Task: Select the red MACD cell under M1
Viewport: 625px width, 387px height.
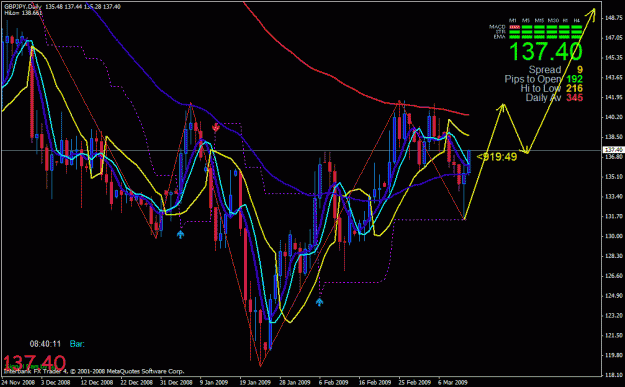Action: pyautogui.click(x=515, y=27)
